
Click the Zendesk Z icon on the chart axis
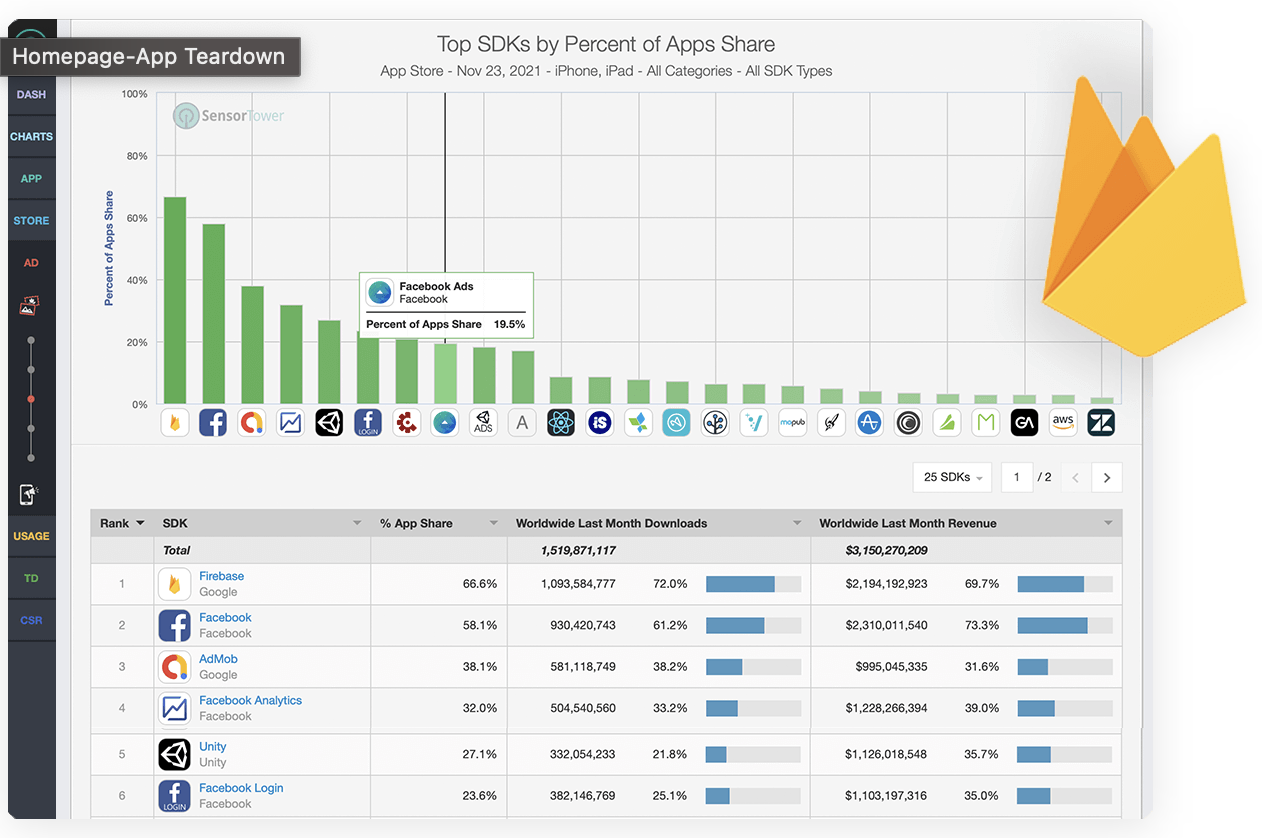click(1102, 423)
